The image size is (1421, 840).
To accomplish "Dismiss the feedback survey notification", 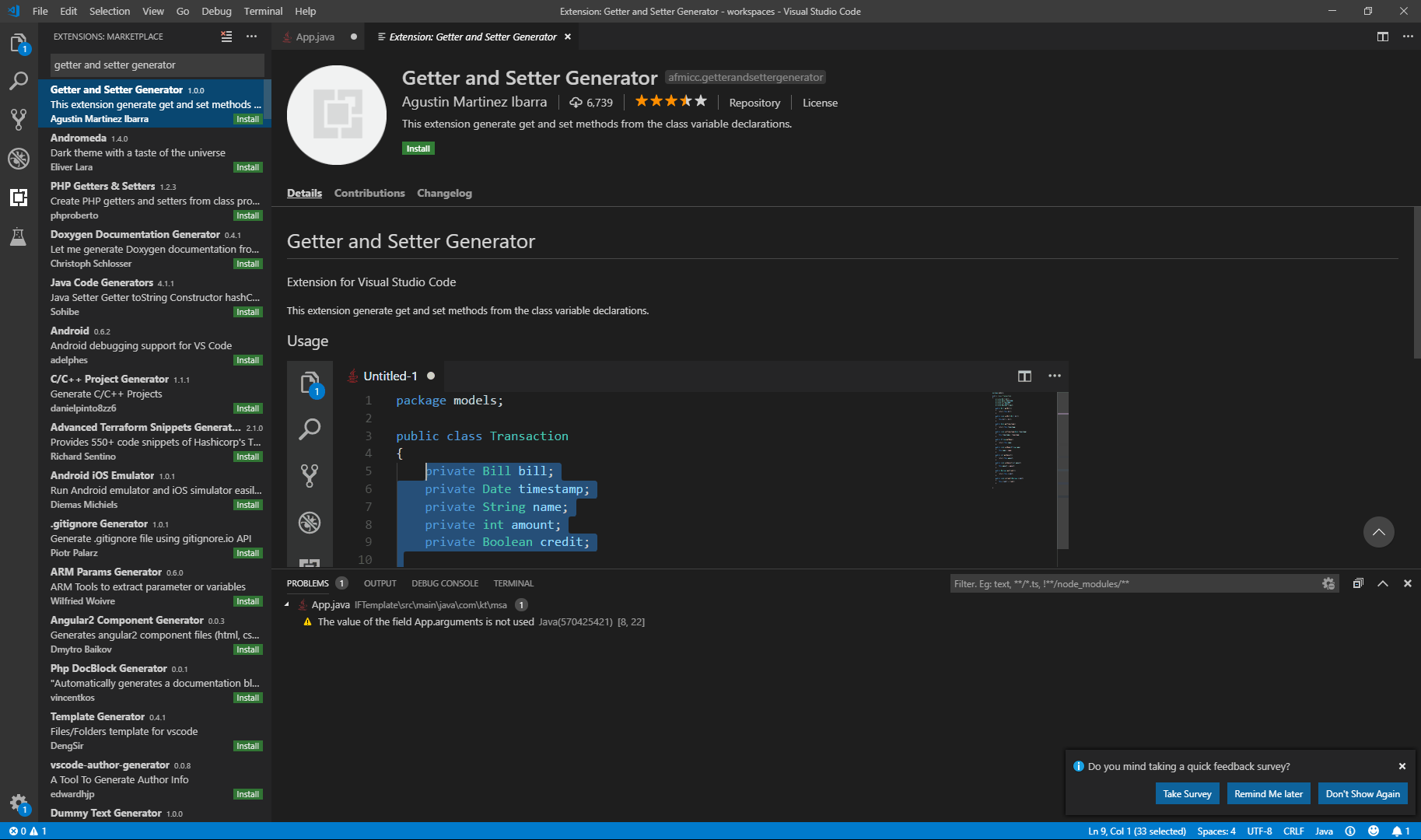I will pyautogui.click(x=1402, y=766).
